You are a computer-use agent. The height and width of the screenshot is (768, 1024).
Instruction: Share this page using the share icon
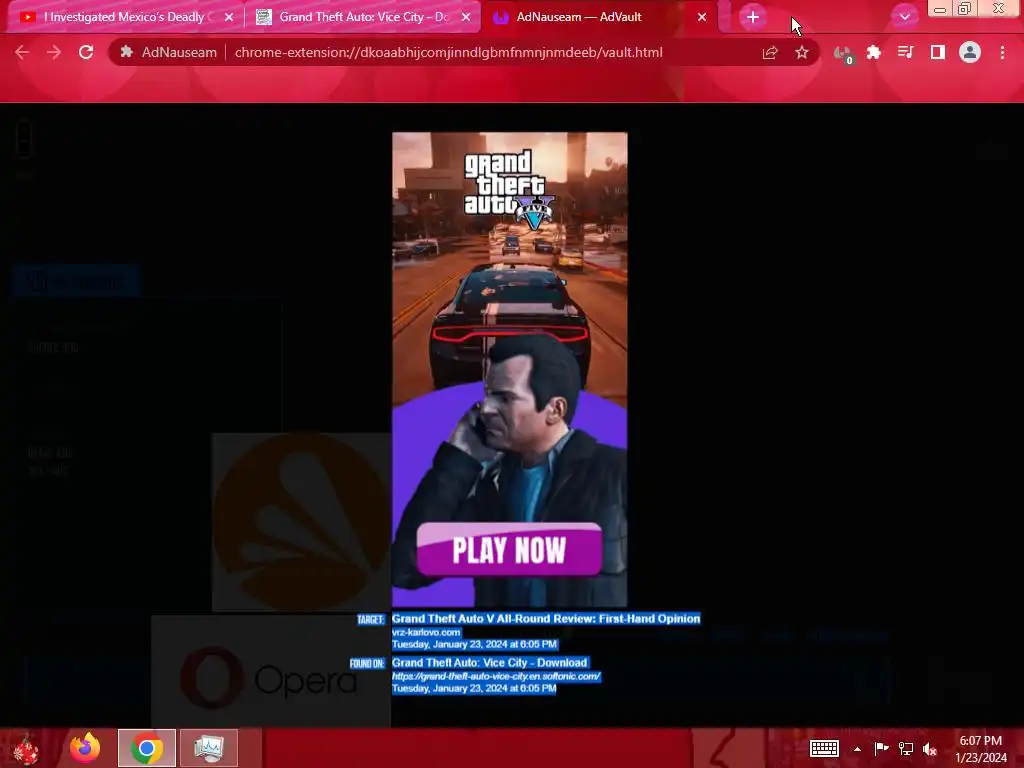[x=770, y=53]
